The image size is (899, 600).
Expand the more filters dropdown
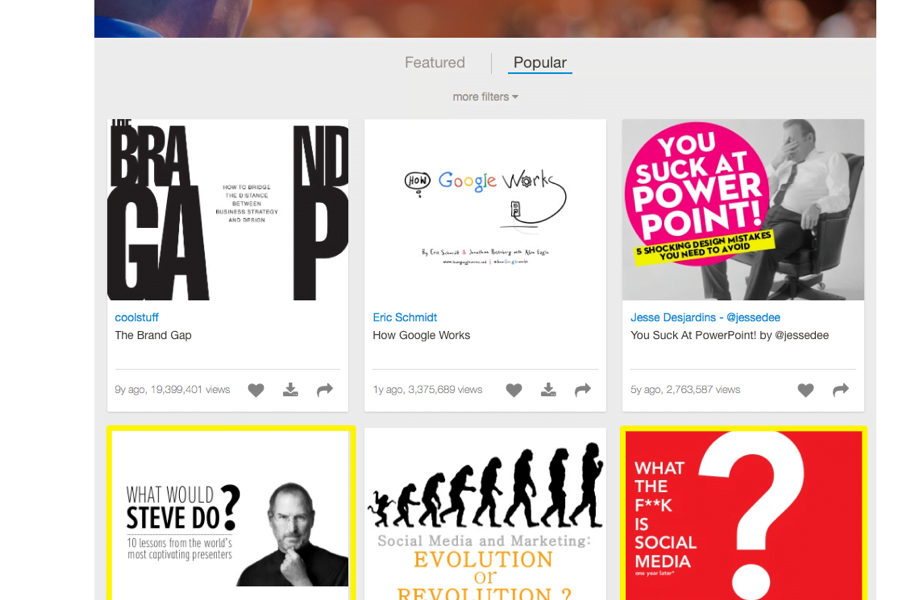point(485,97)
